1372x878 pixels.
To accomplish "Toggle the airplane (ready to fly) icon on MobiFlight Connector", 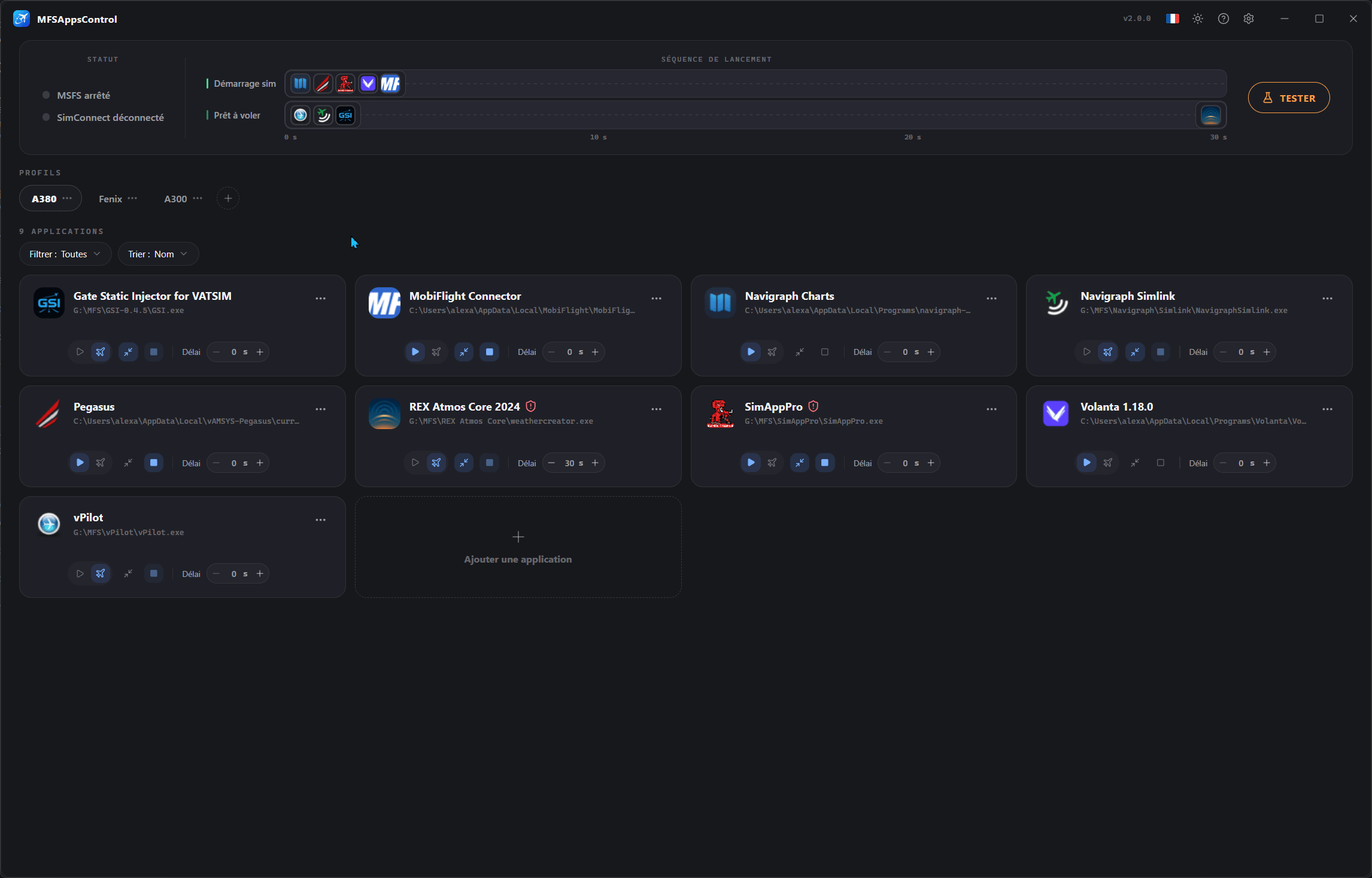I will click(x=436, y=352).
